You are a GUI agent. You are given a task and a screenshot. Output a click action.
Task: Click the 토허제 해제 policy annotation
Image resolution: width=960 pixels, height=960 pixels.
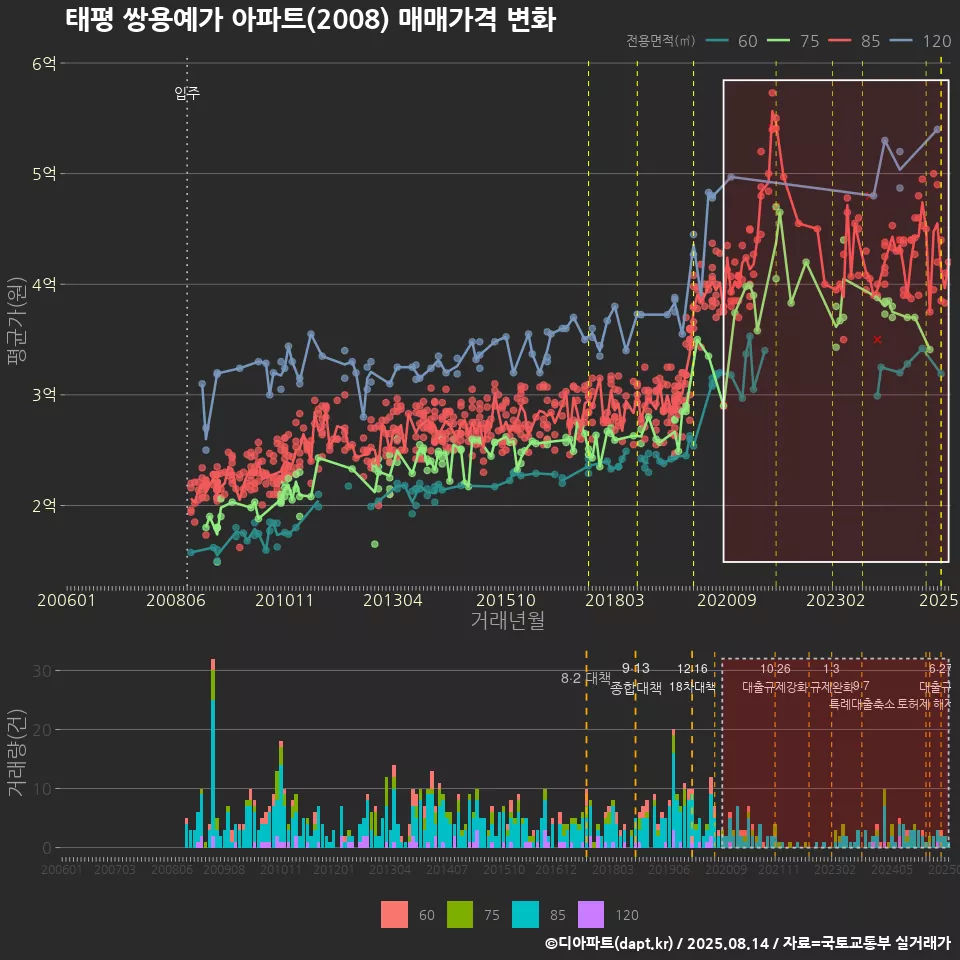coord(923,704)
